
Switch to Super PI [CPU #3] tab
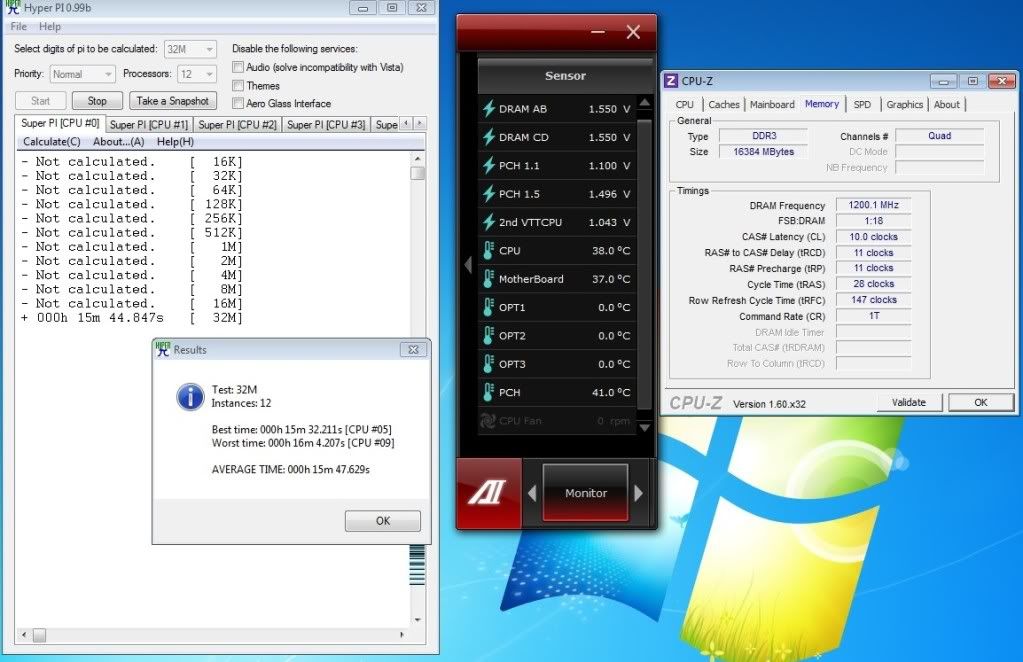(326, 125)
